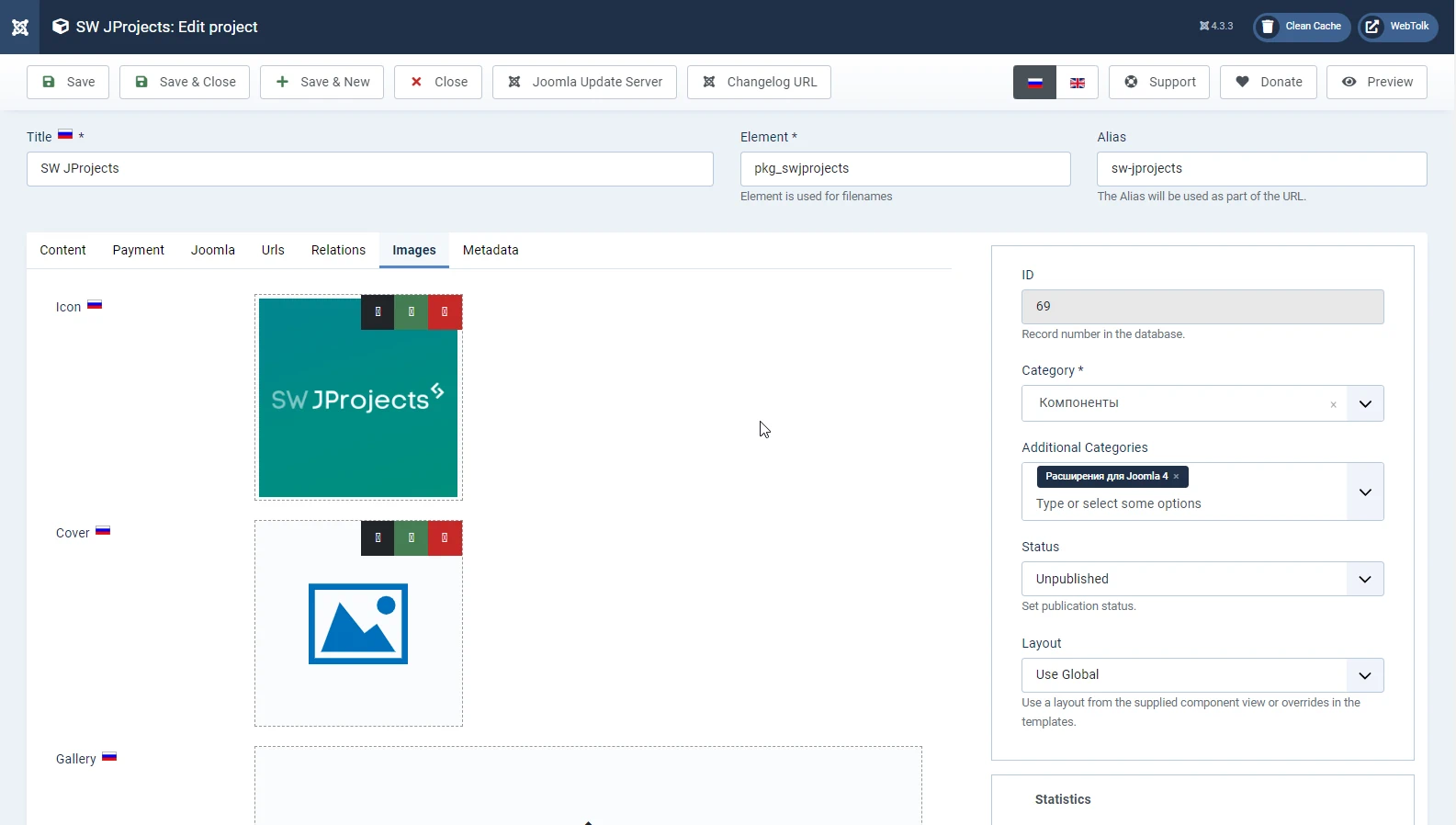Click the red button on the Cover image
The width and height of the screenshot is (1456, 825).
coord(445,538)
